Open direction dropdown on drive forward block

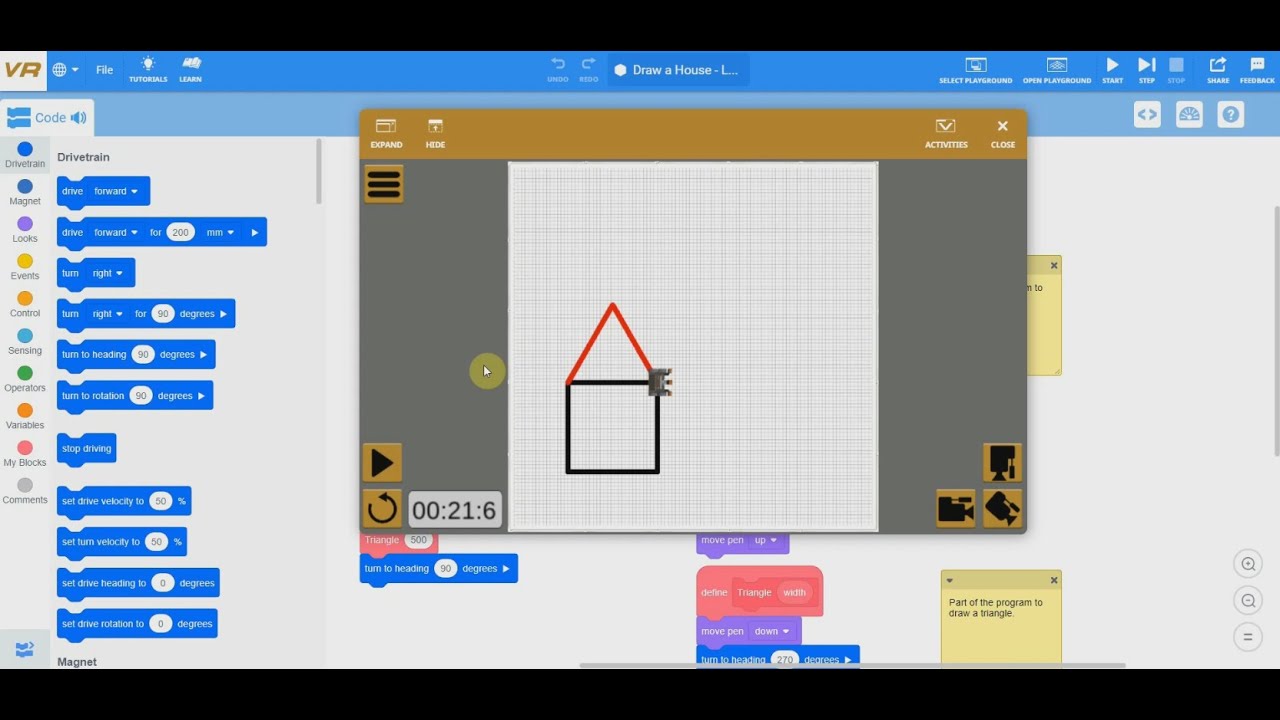point(116,191)
